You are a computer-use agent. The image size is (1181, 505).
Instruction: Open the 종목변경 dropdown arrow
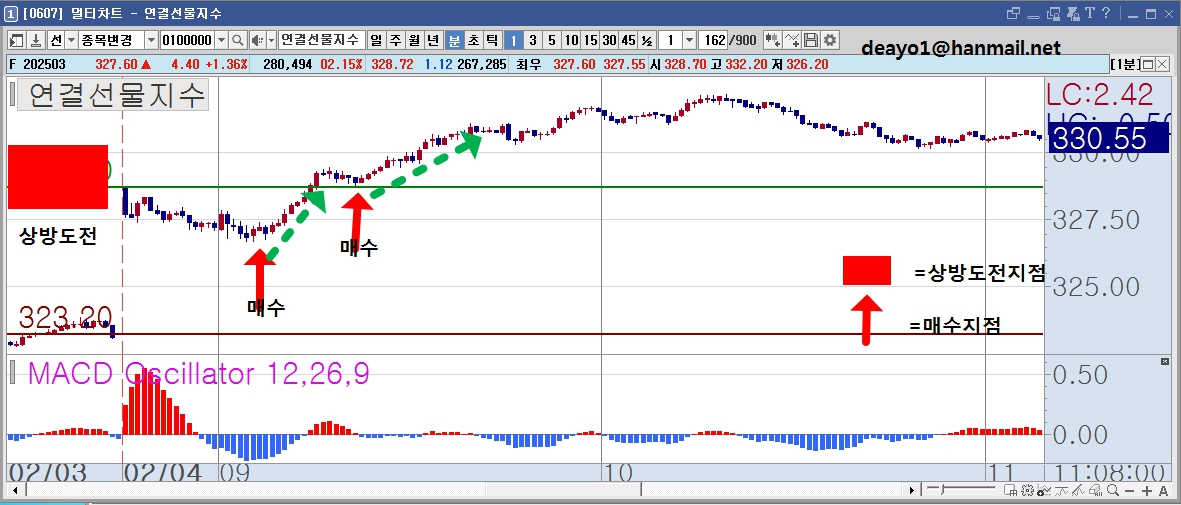point(151,40)
